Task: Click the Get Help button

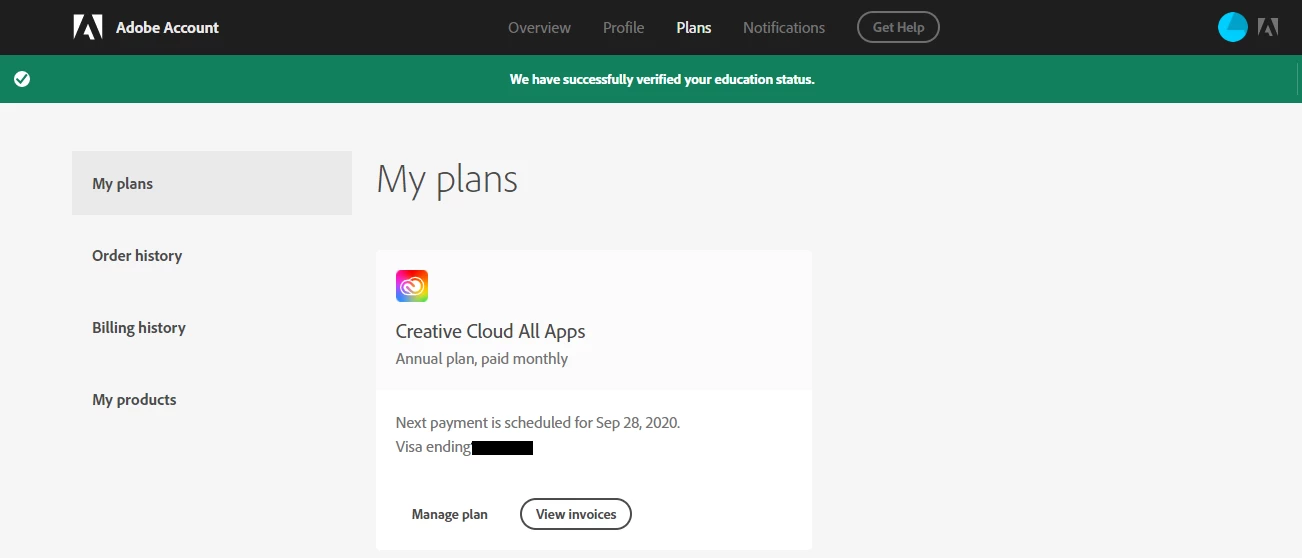Action: pyautogui.click(x=898, y=27)
